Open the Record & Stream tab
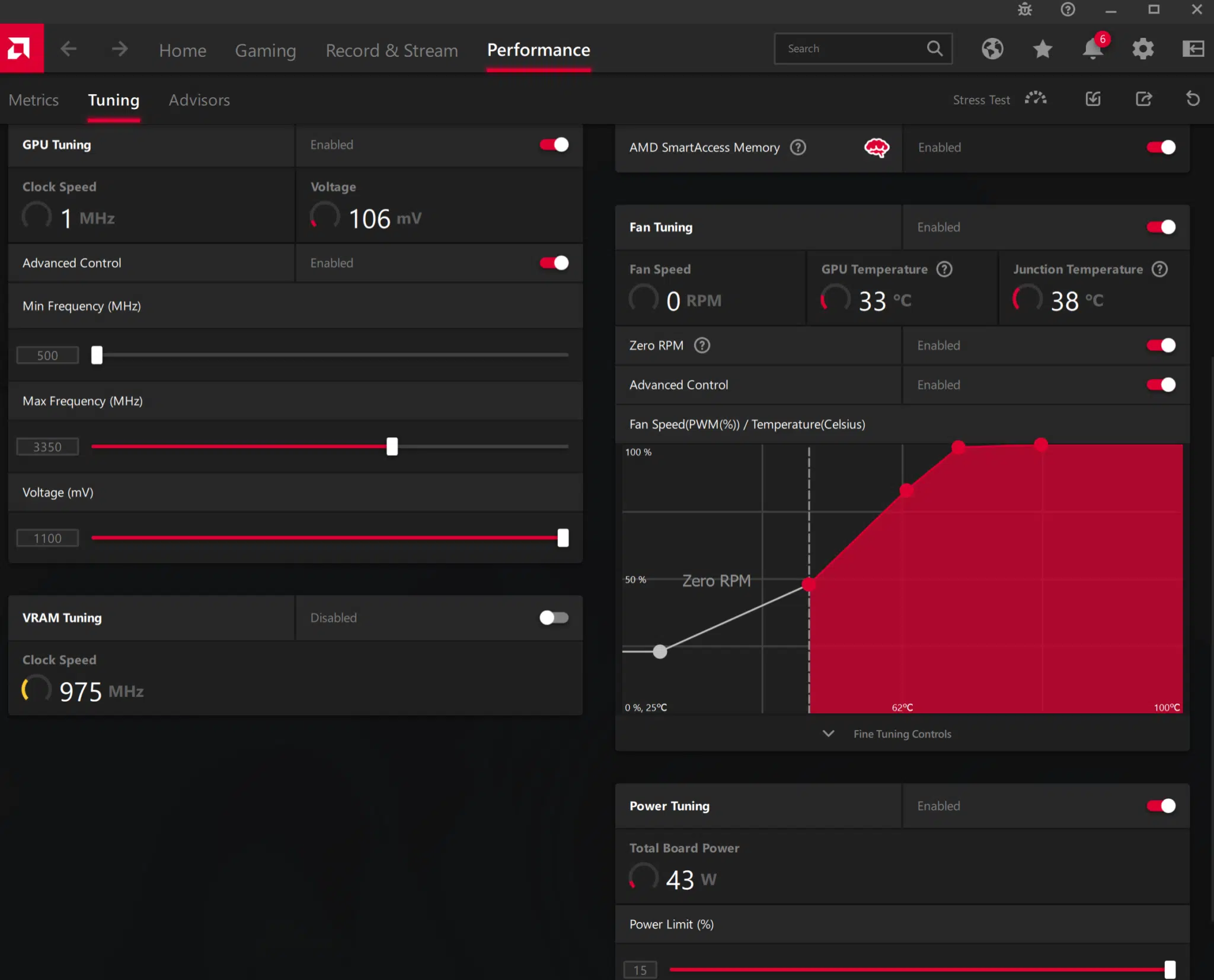The height and width of the screenshot is (980, 1214). 392,50
